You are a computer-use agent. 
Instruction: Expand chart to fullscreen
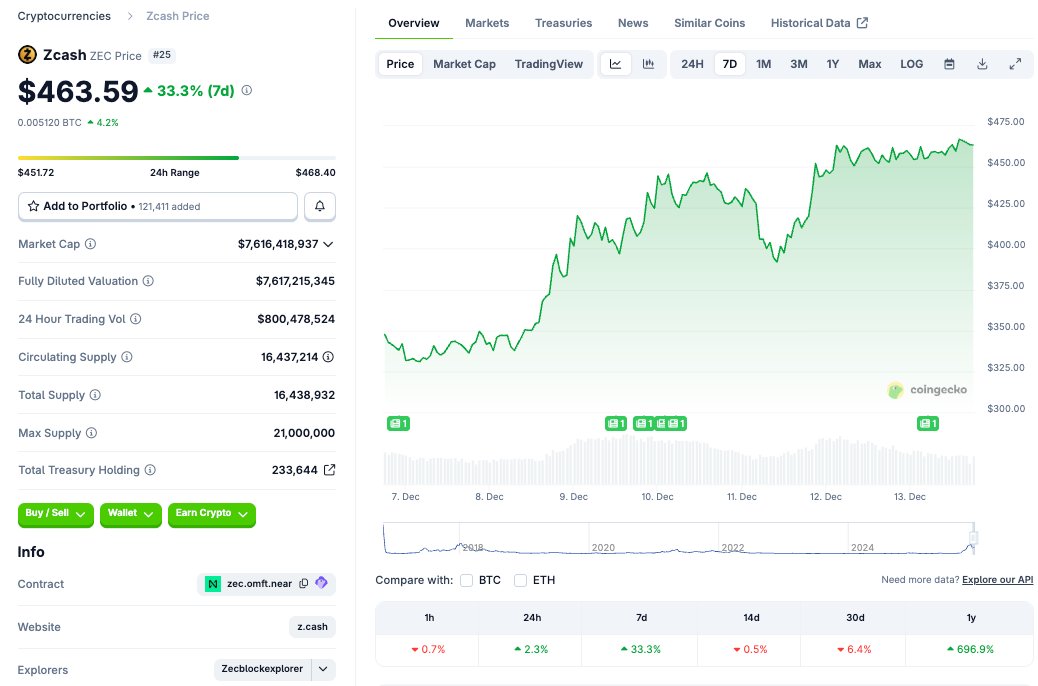point(1015,64)
